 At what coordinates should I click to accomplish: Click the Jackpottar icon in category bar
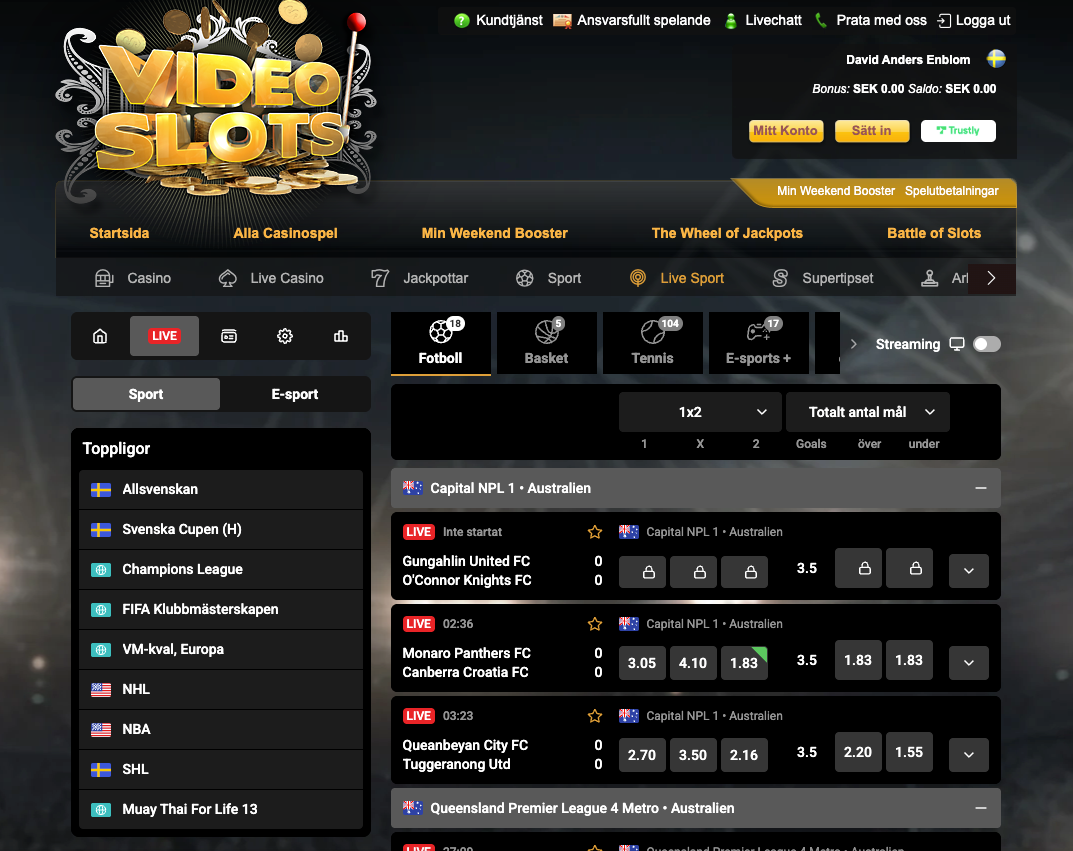[380, 278]
